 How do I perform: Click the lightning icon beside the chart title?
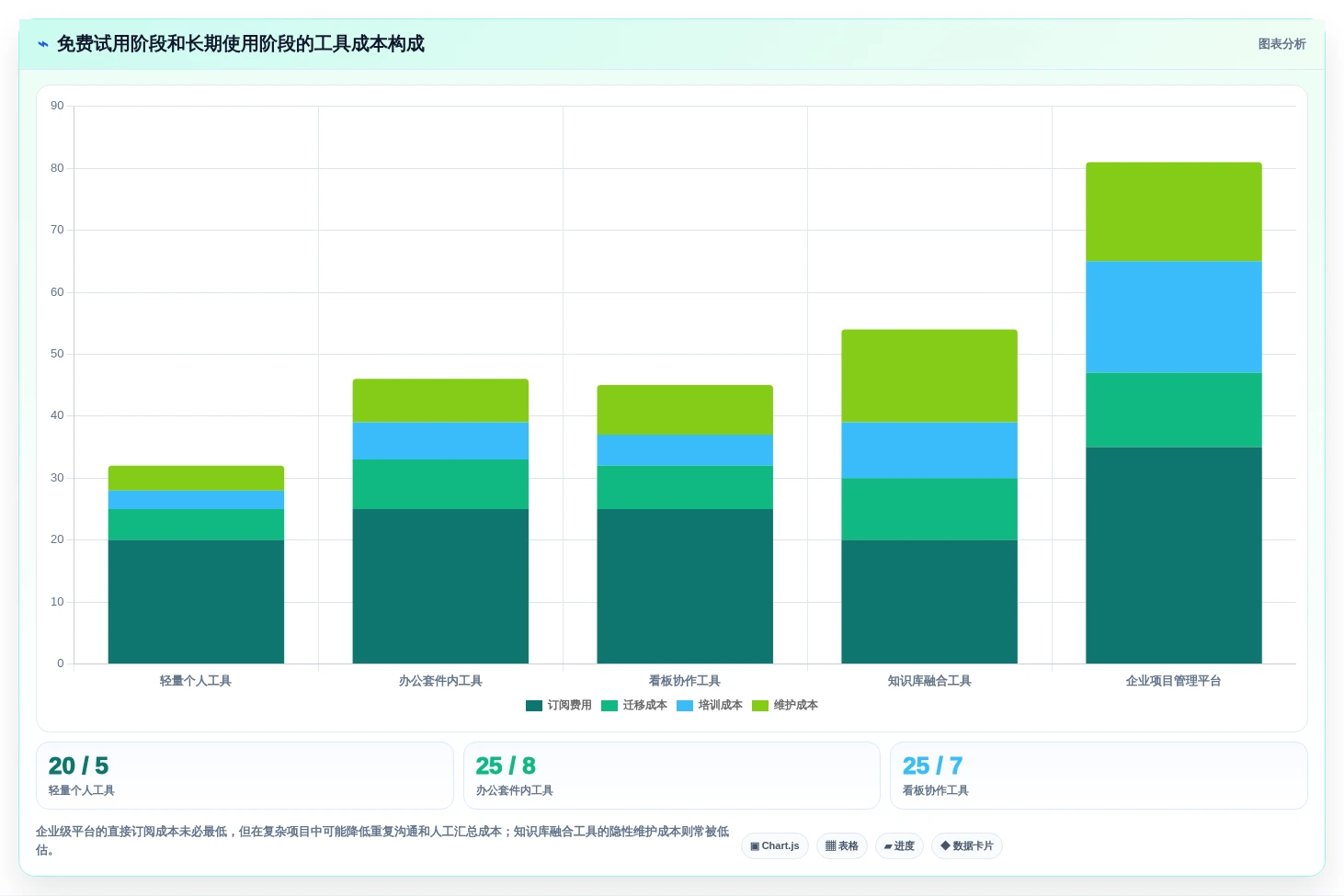click(43, 44)
